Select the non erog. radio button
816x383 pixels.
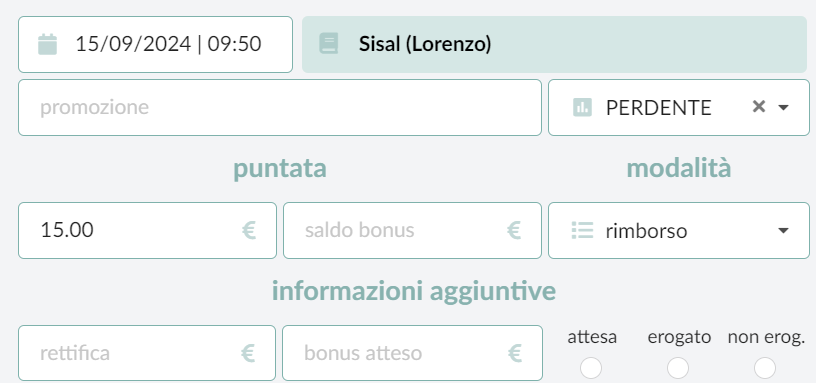click(x=765, y=368)
